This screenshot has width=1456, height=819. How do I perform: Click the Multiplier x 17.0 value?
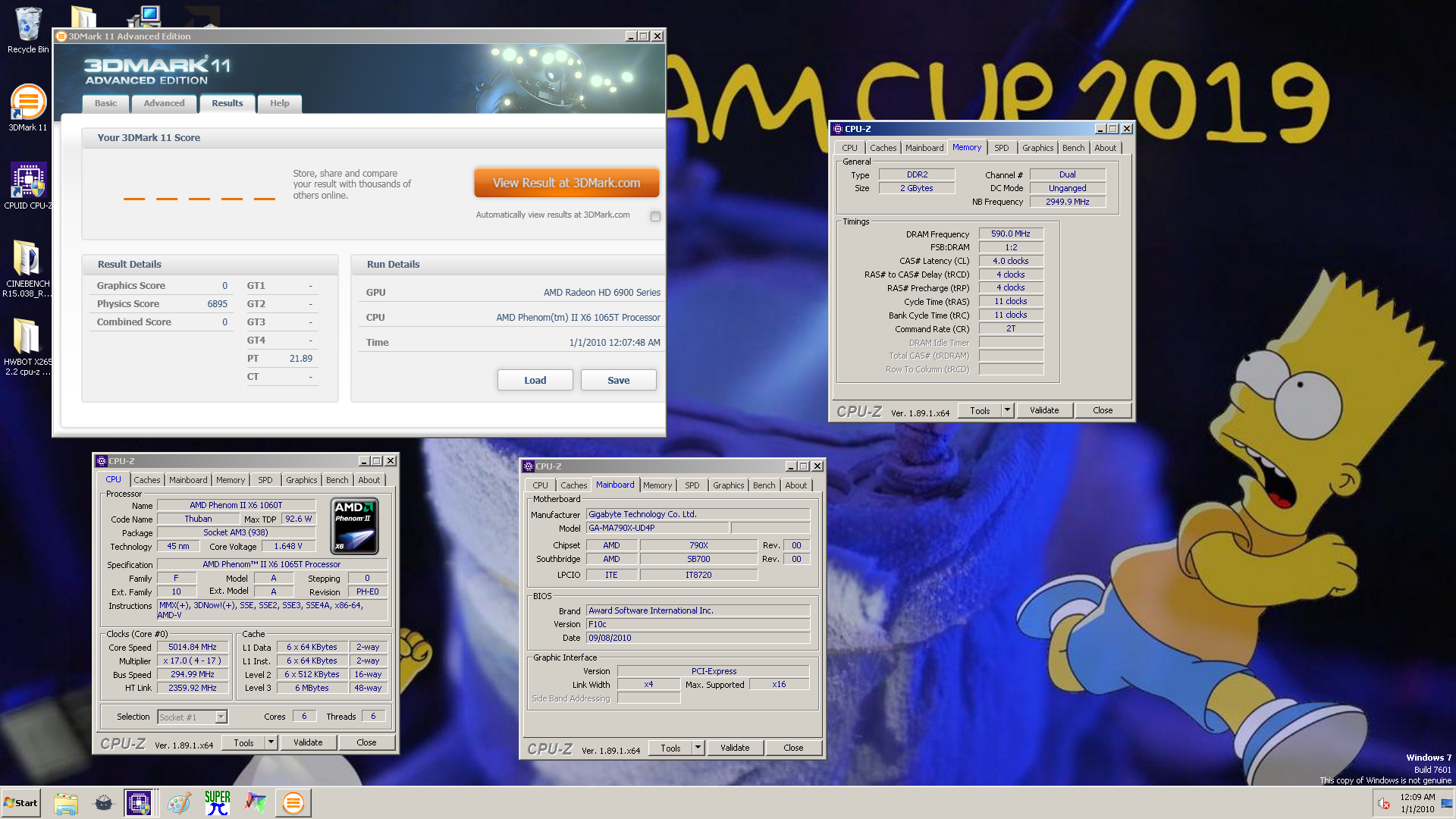[x=193, y=661]
